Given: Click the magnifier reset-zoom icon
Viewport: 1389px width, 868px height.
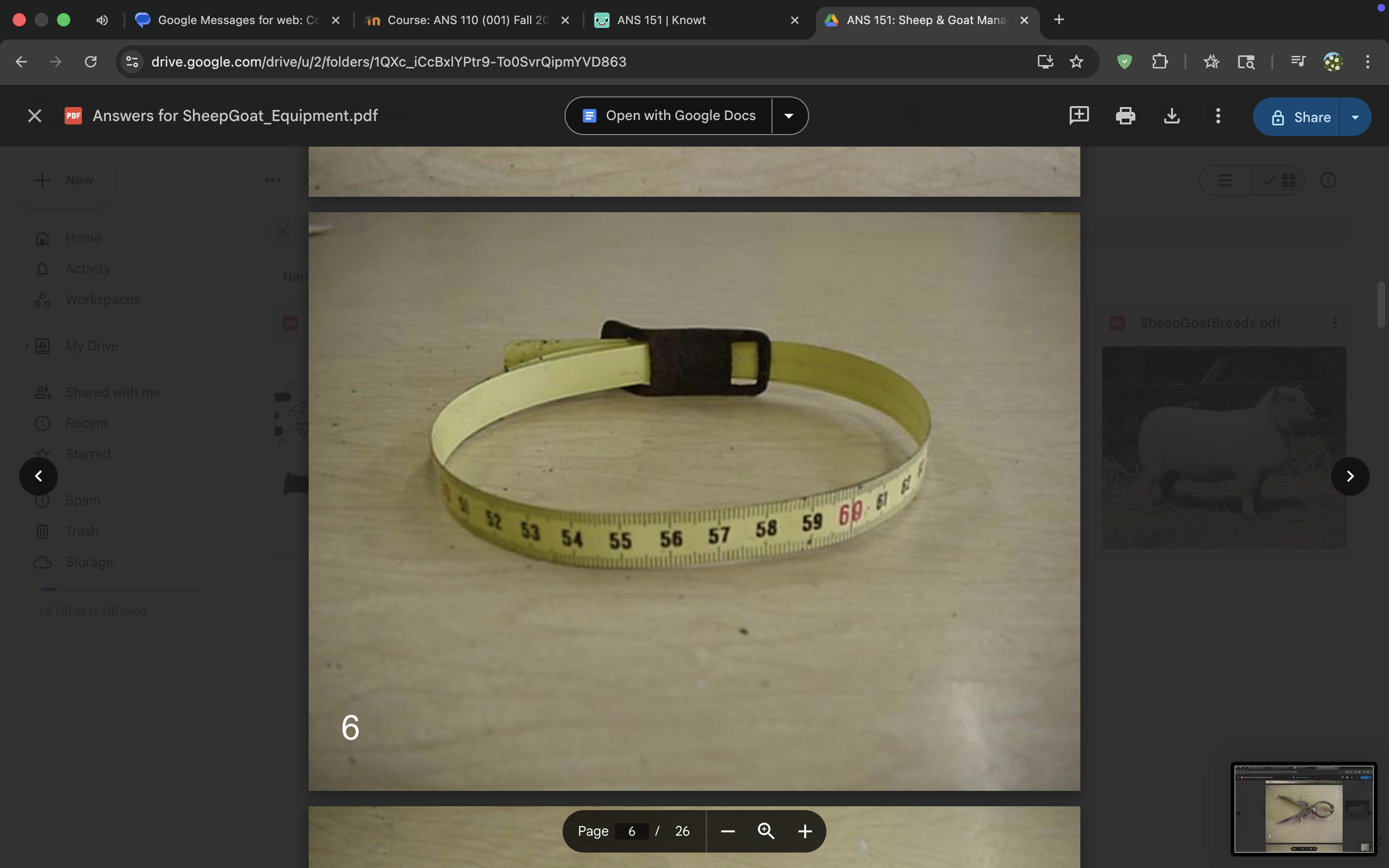Looking at the screenshot, I should click(766, 831).
